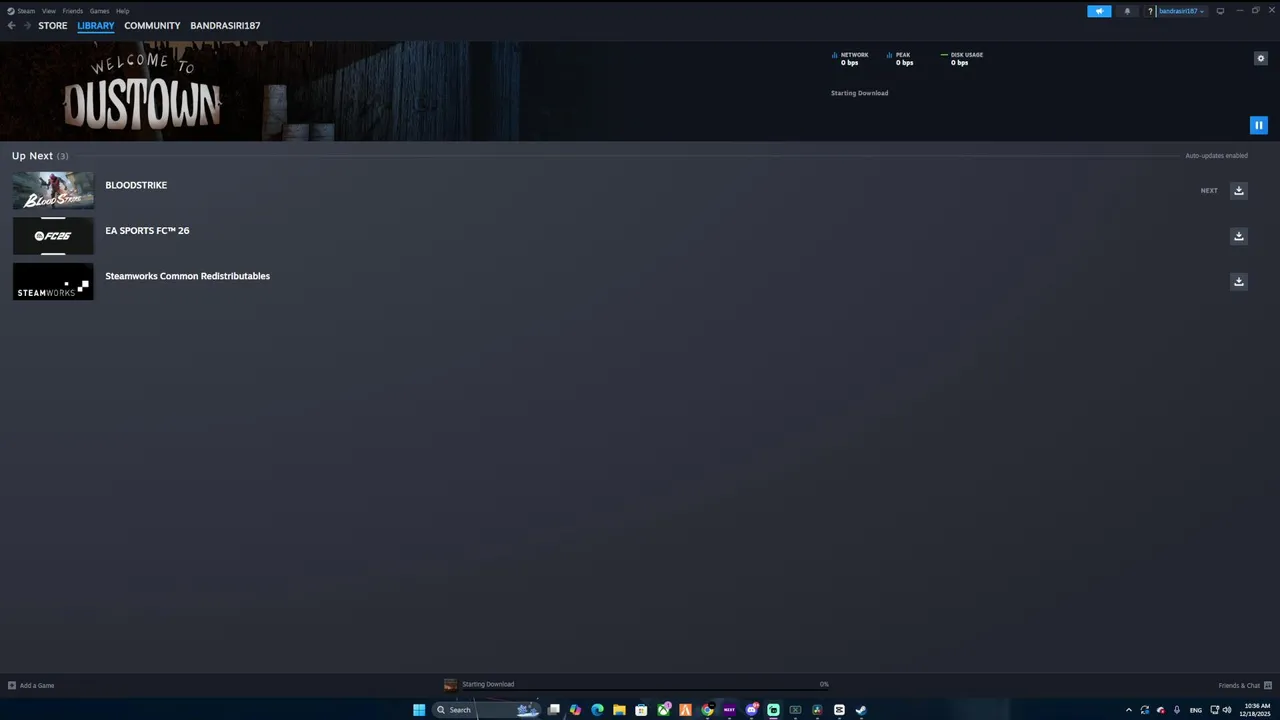Image resolution: width=1280 pixels, height=720 pixels.
Task: Click the BLOODSTRIKE game thumbnail
Action: pyautogui.click(x=53, y=190)
